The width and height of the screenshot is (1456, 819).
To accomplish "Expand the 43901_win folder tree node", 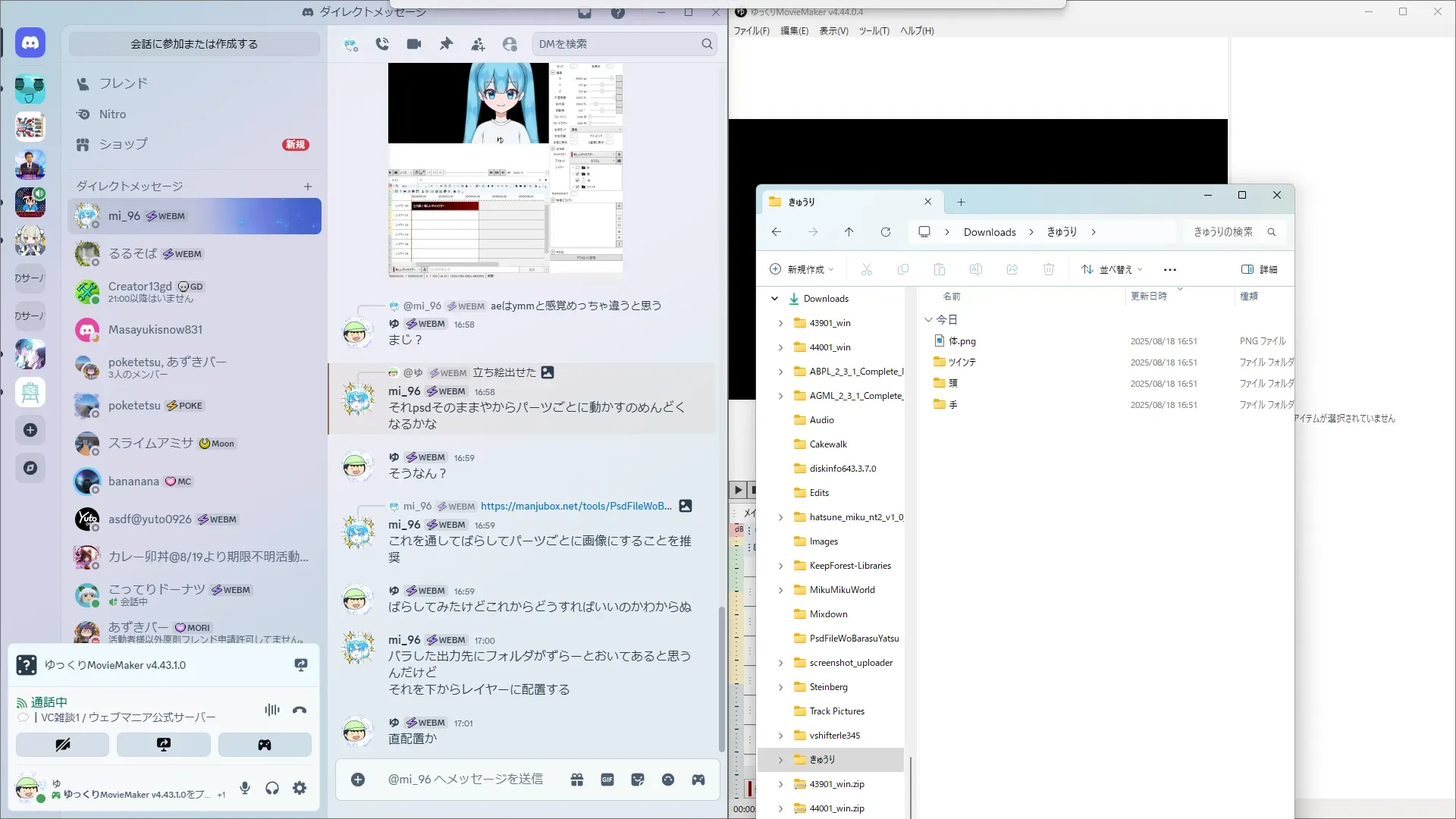I will 780,323.
